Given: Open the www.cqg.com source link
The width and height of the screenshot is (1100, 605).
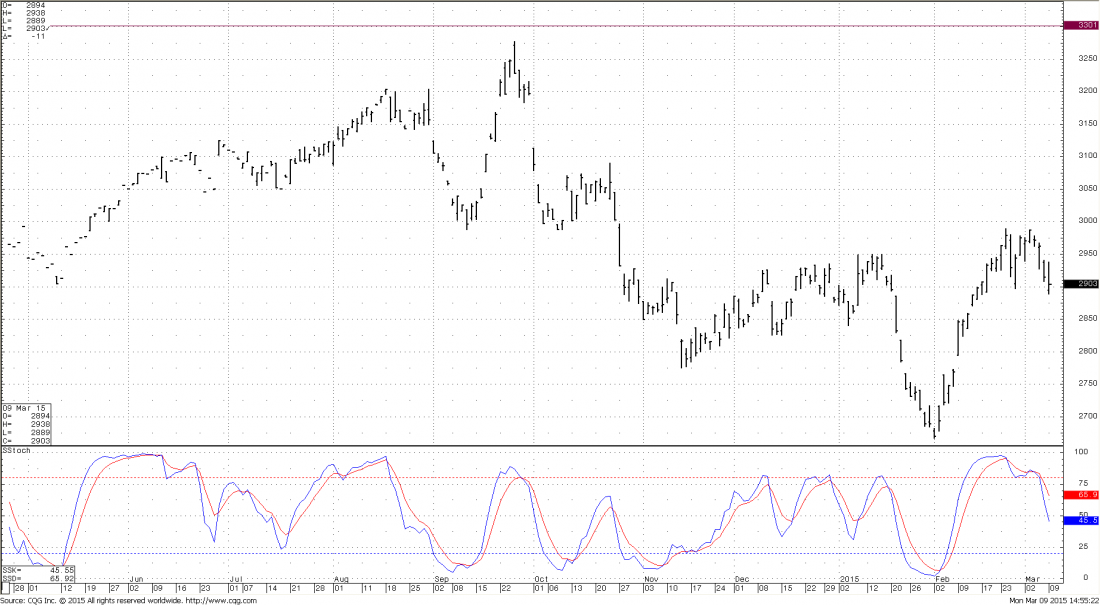Looking at the screenshot, I should pos(228,600).
